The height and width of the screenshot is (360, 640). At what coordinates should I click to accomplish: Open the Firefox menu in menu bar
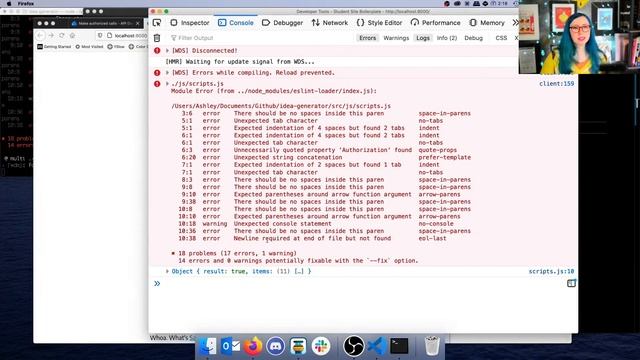pyautogui.click(x=26, y=3)
